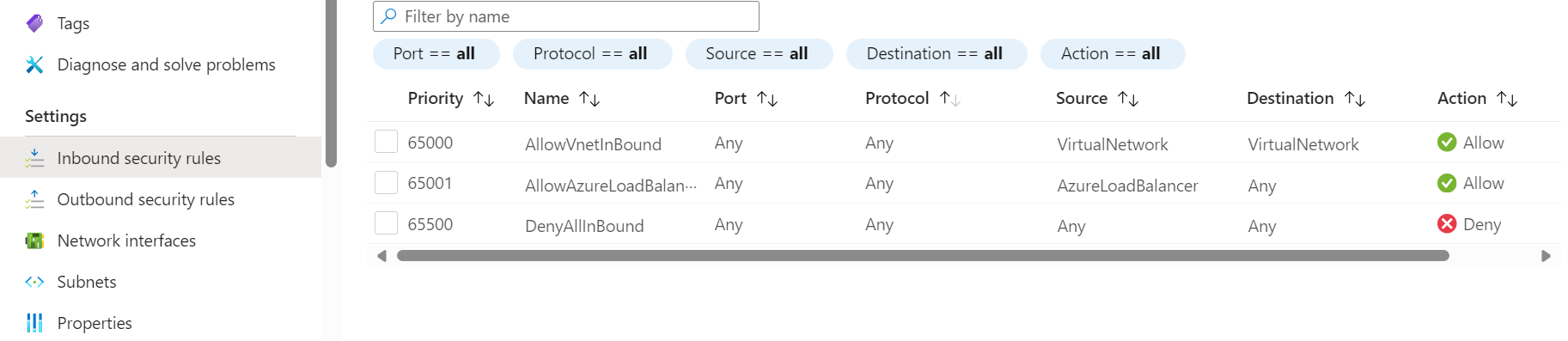1568x341 pixels.
Task: Click the Diagnose and solve problems wrench icon
Action: [x=34, y=64]
